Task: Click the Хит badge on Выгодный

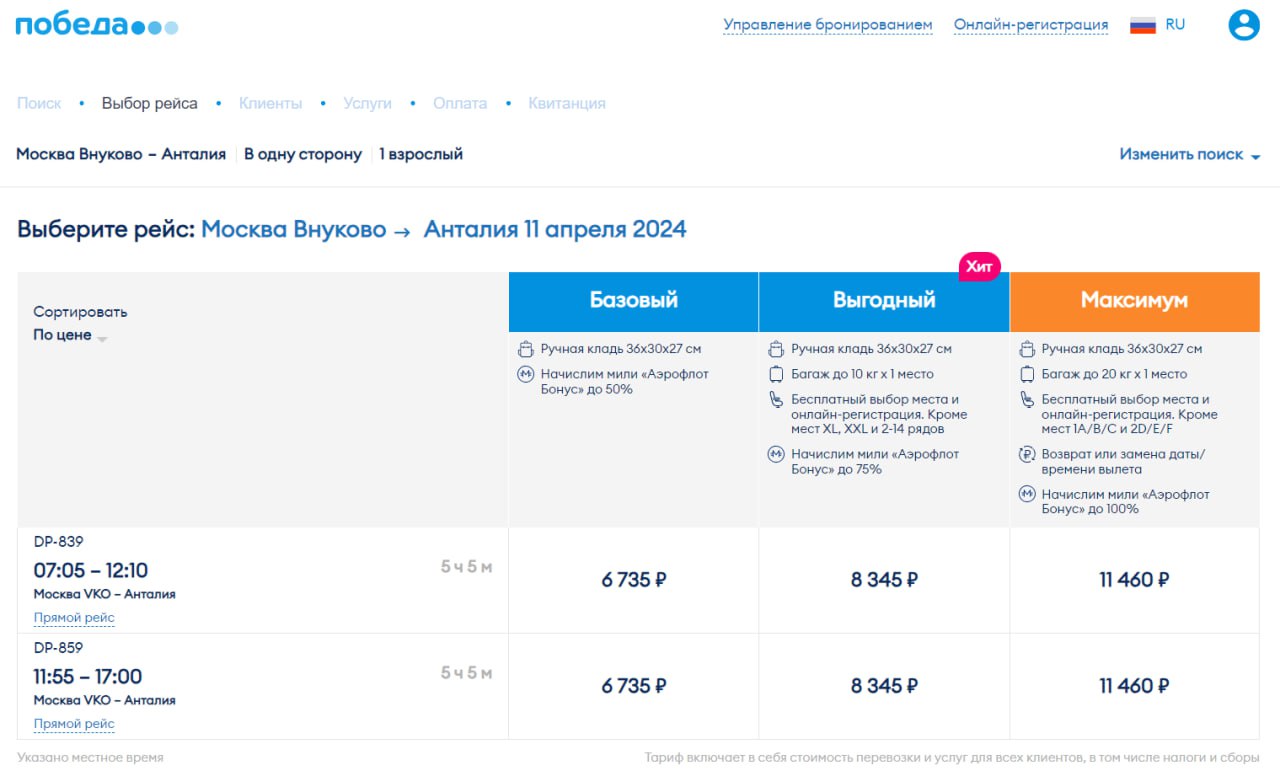Action: (979, 266)
